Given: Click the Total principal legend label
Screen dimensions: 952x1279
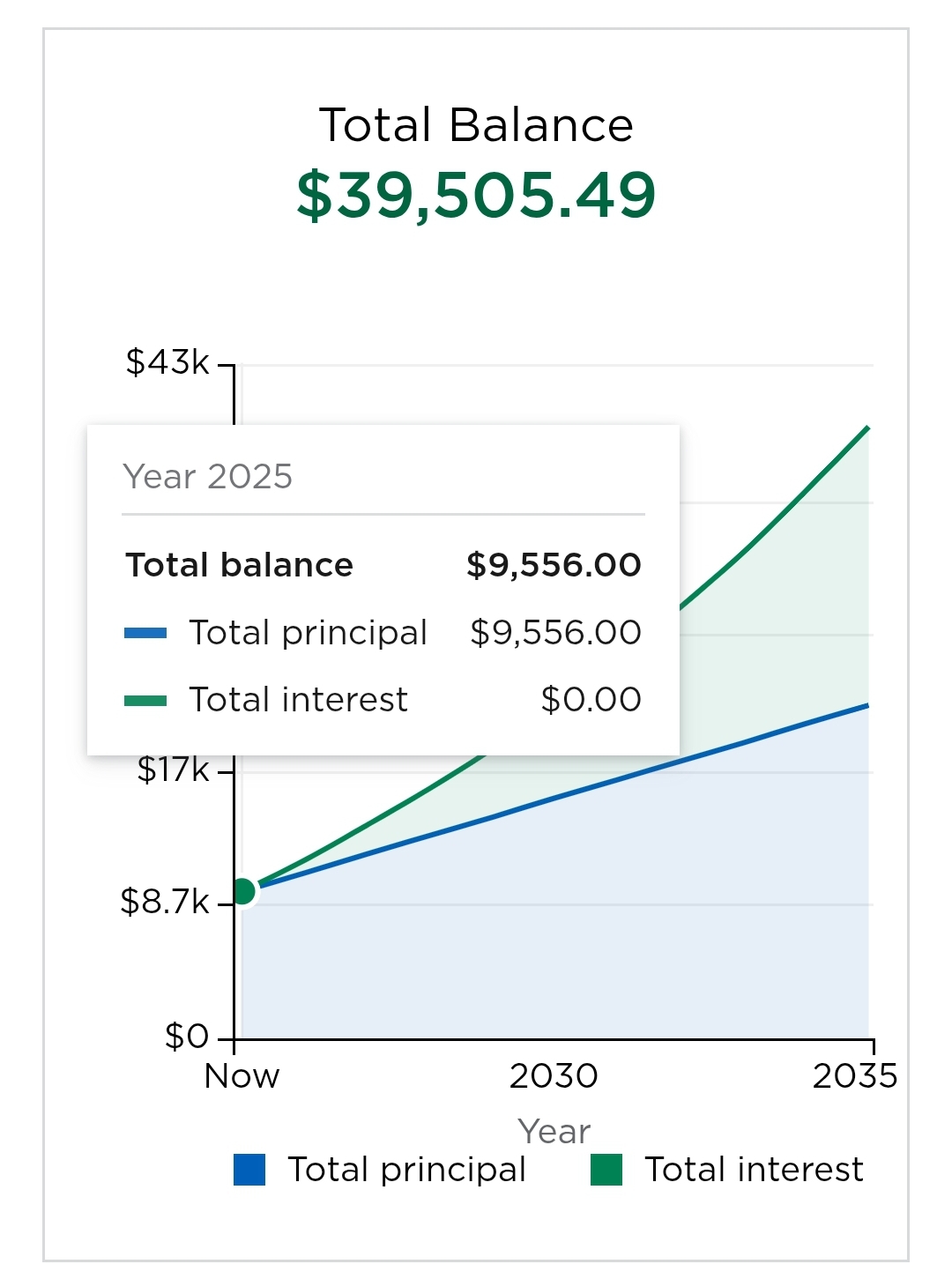Looking at the screenshot, I should pos(406,1170).
